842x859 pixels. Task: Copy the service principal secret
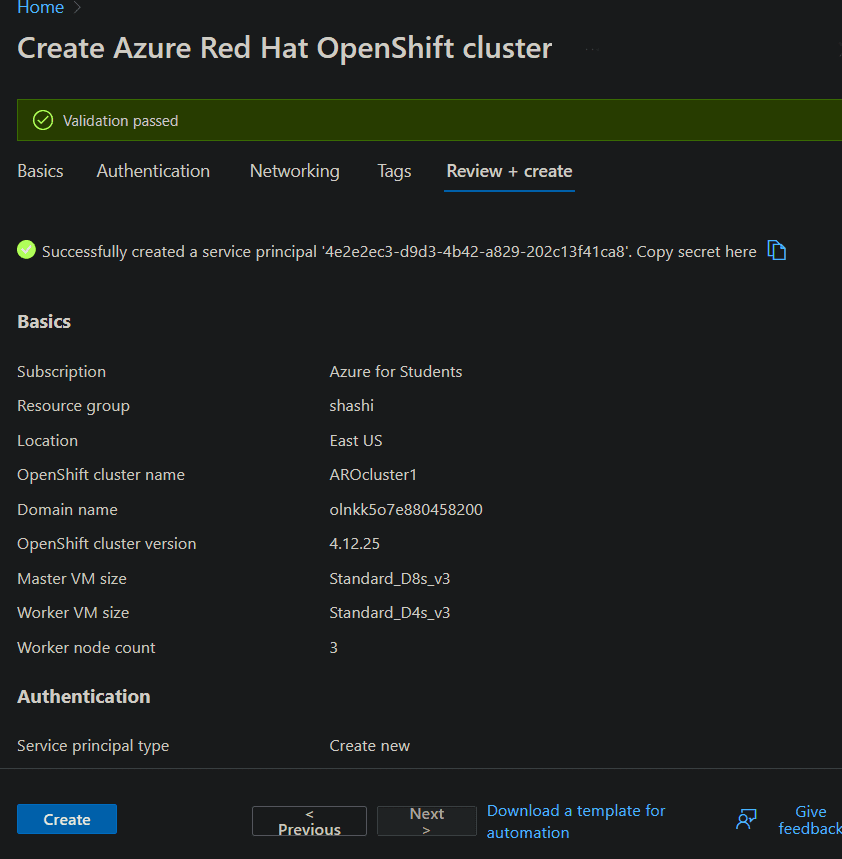[x=777, y=251]
